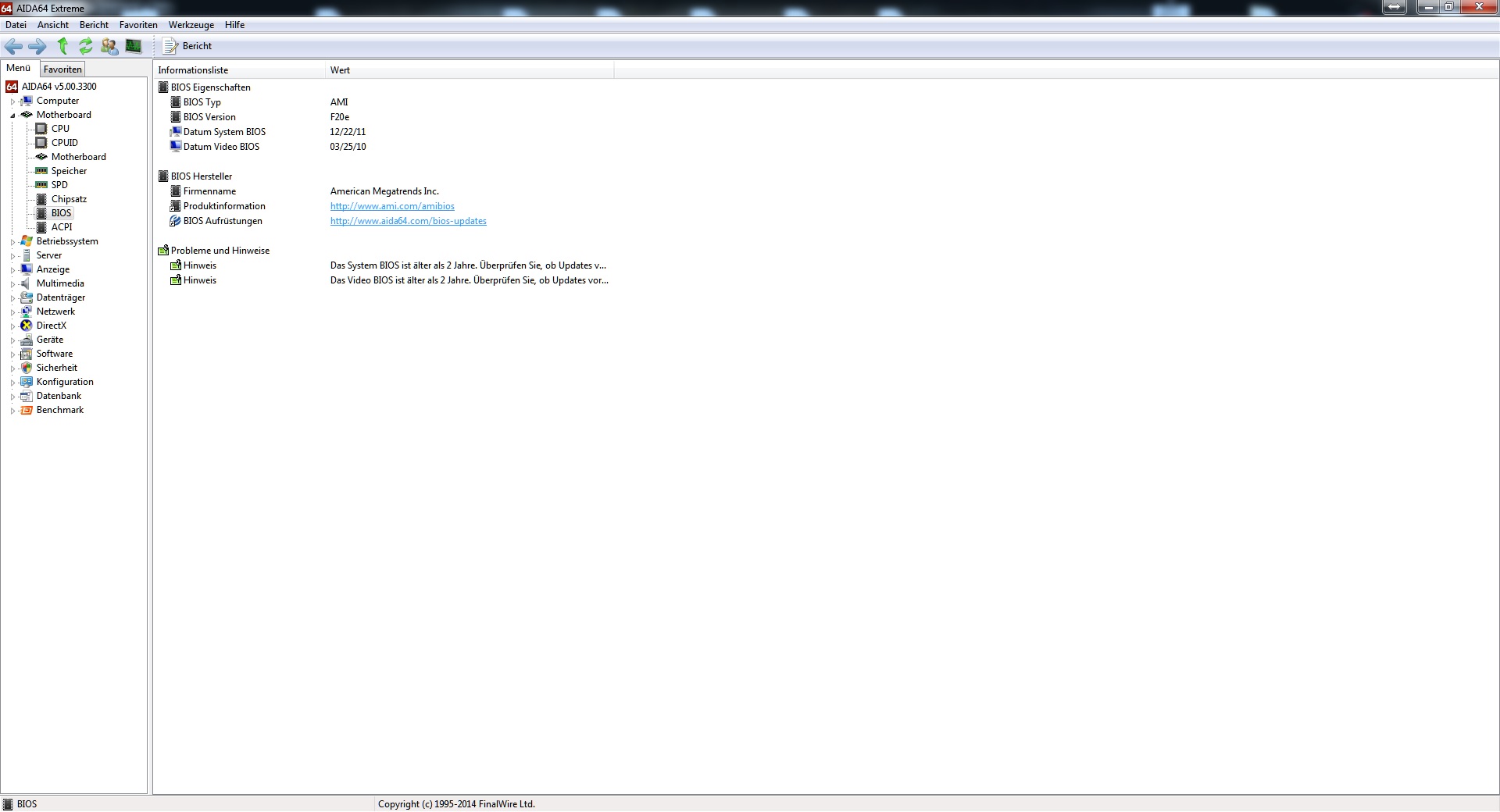Expand the DirectX tree node

(x=12, y=326)
